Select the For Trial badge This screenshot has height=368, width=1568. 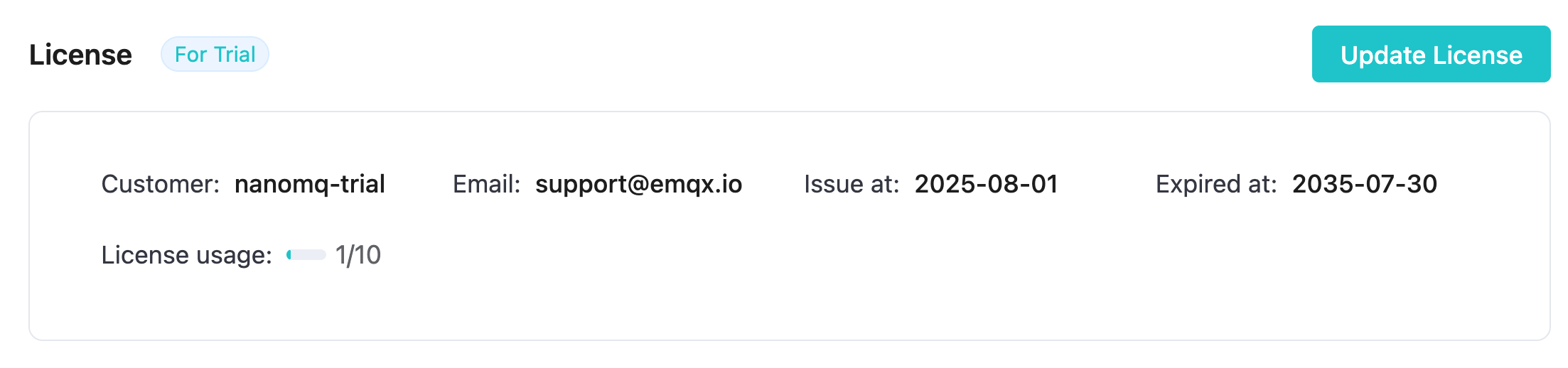pos(215,54)
